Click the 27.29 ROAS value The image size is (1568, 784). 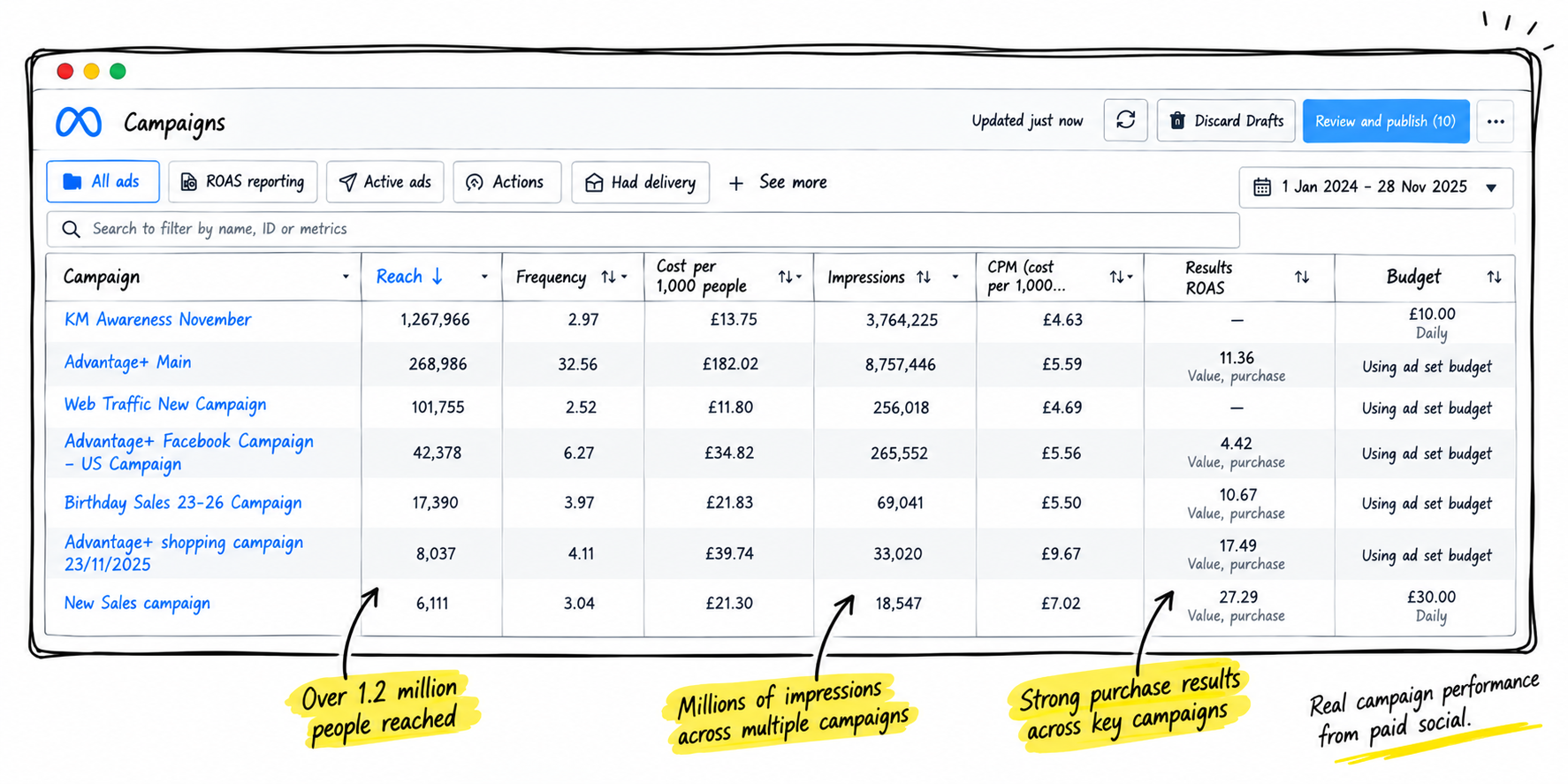pos(1237,598)
